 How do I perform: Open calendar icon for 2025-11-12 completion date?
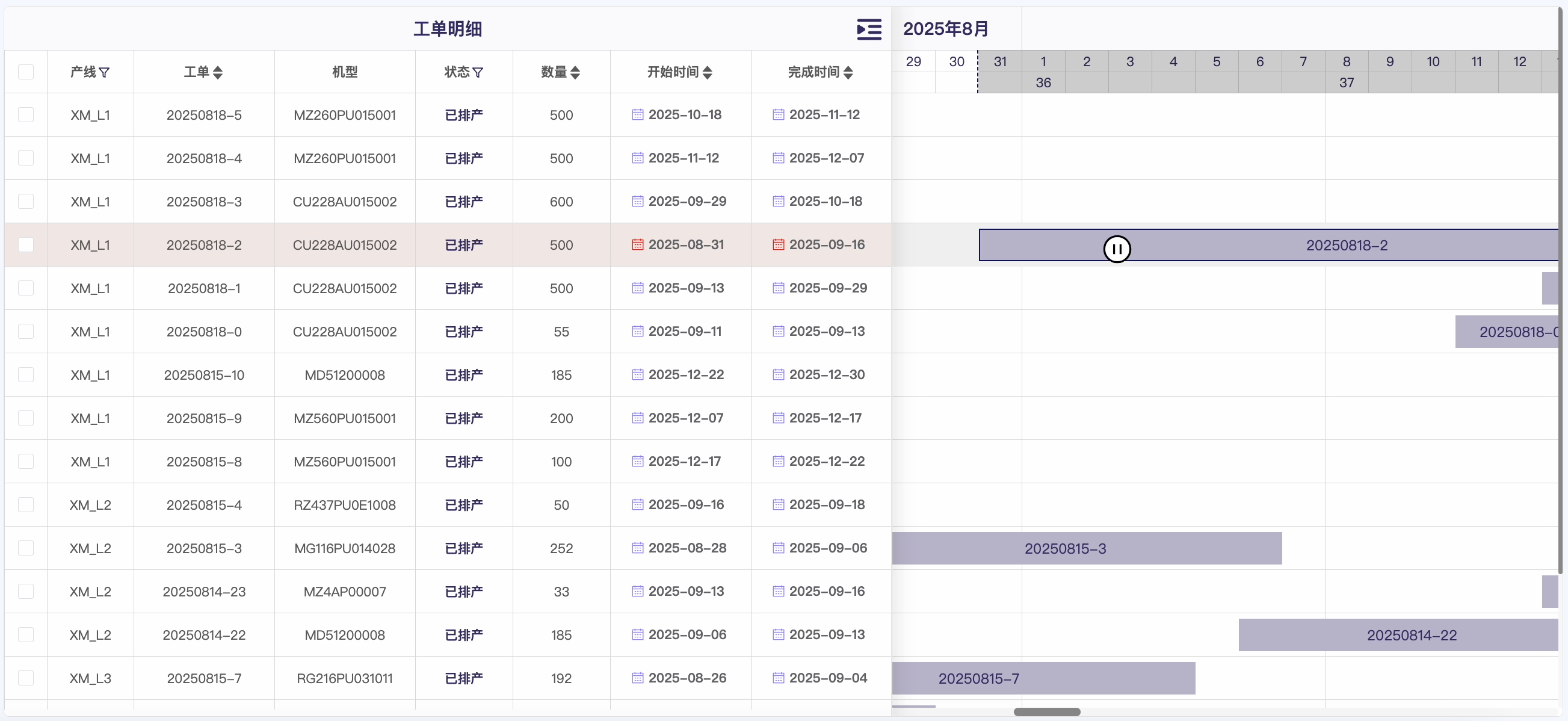[x=778, y=114]
